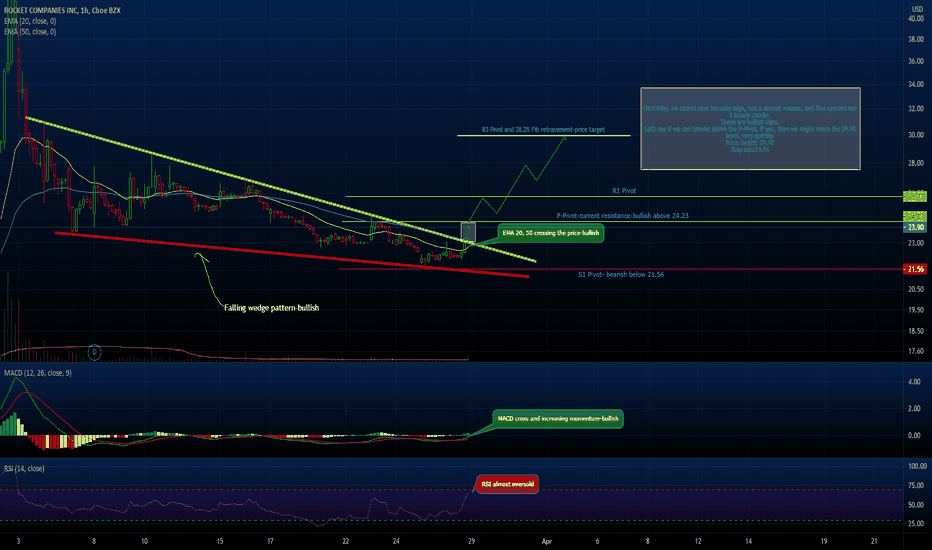Click the EMA (20, close, 0) legend
Screen dimensions: 932x550
point(30,21)
